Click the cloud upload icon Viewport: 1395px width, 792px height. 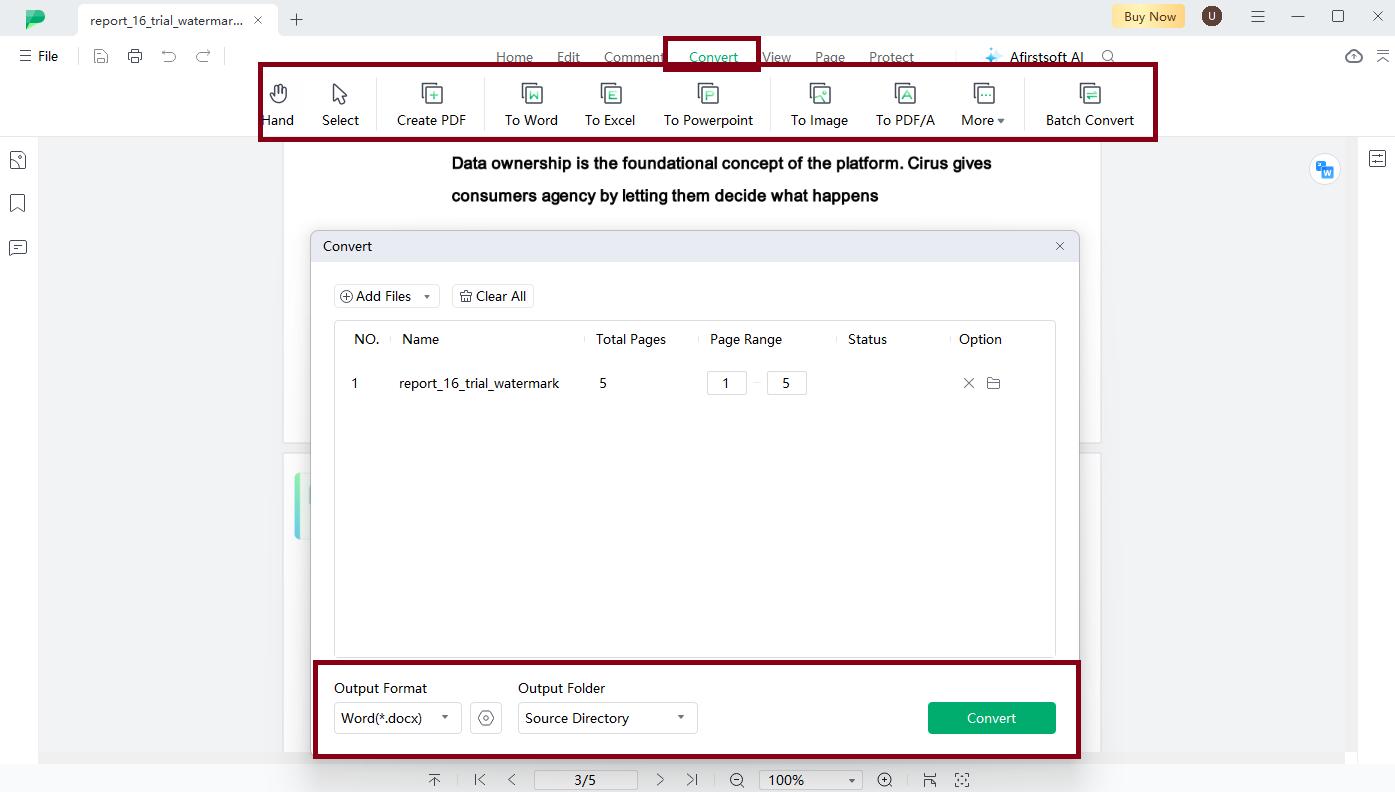coord(1354,56)
